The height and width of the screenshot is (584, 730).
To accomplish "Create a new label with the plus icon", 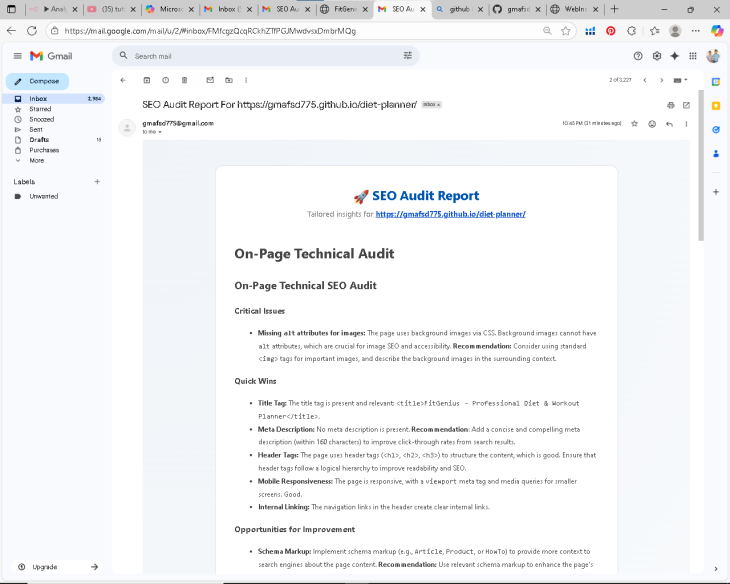I will 97,182.
